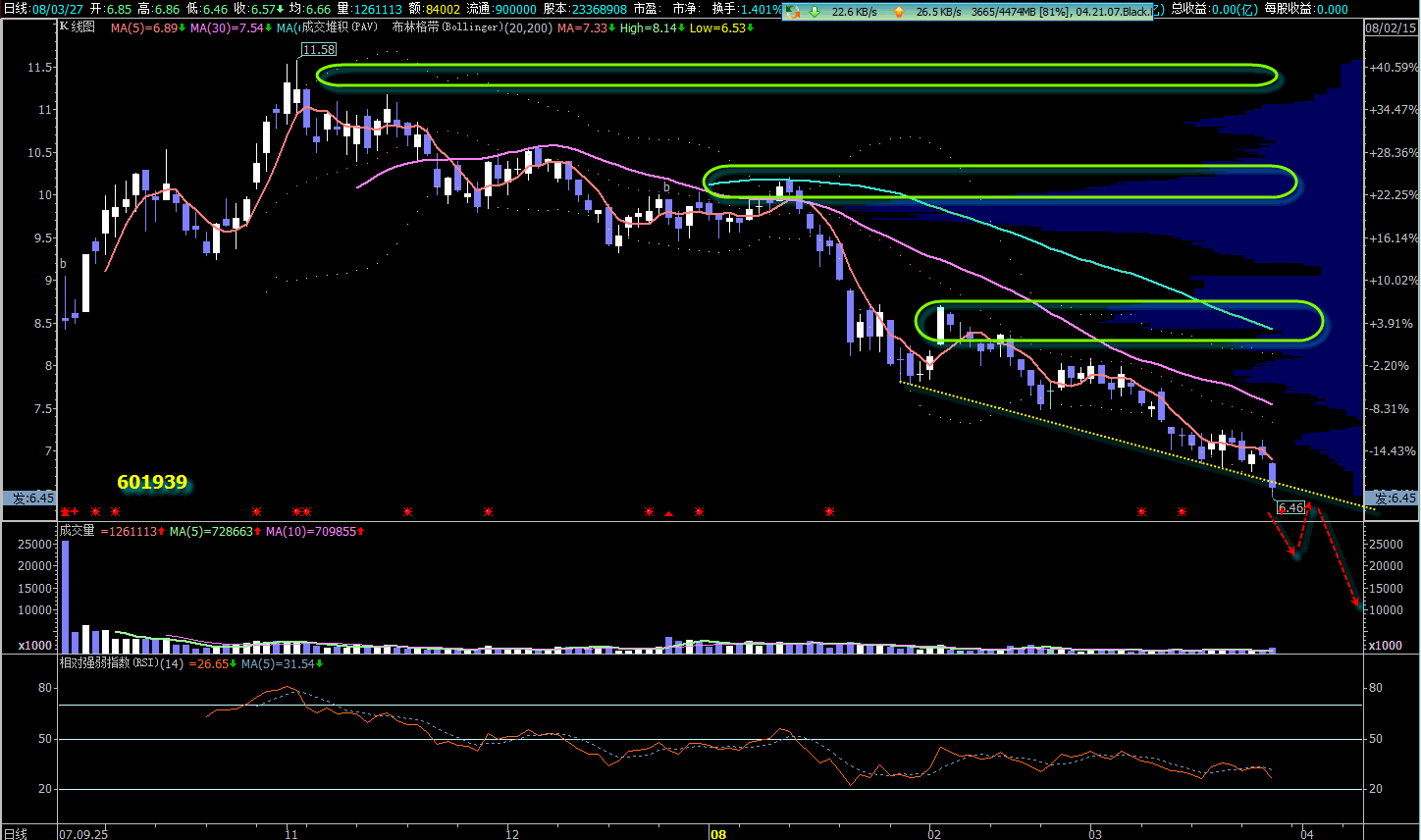Open the 成交堆积 (PAV) indicator label
Viewport: 1421px width, 840px height.
coord(339,27)
